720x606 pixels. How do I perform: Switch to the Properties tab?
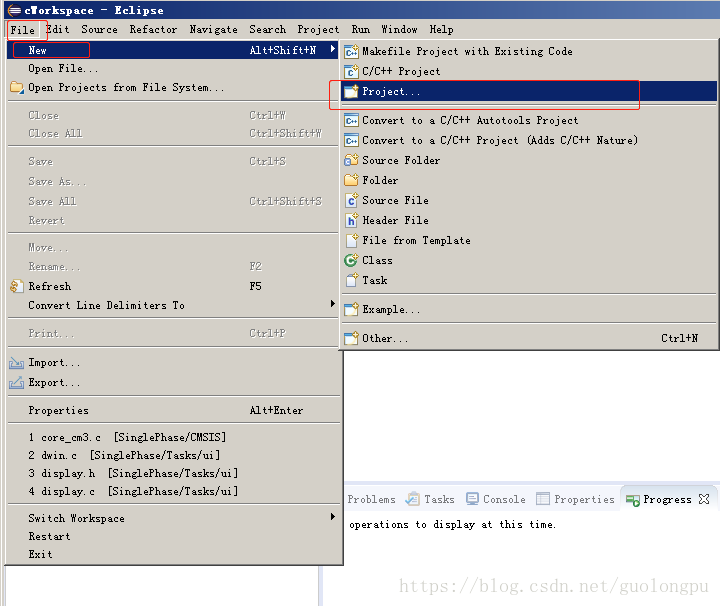[x=584, y=499]
